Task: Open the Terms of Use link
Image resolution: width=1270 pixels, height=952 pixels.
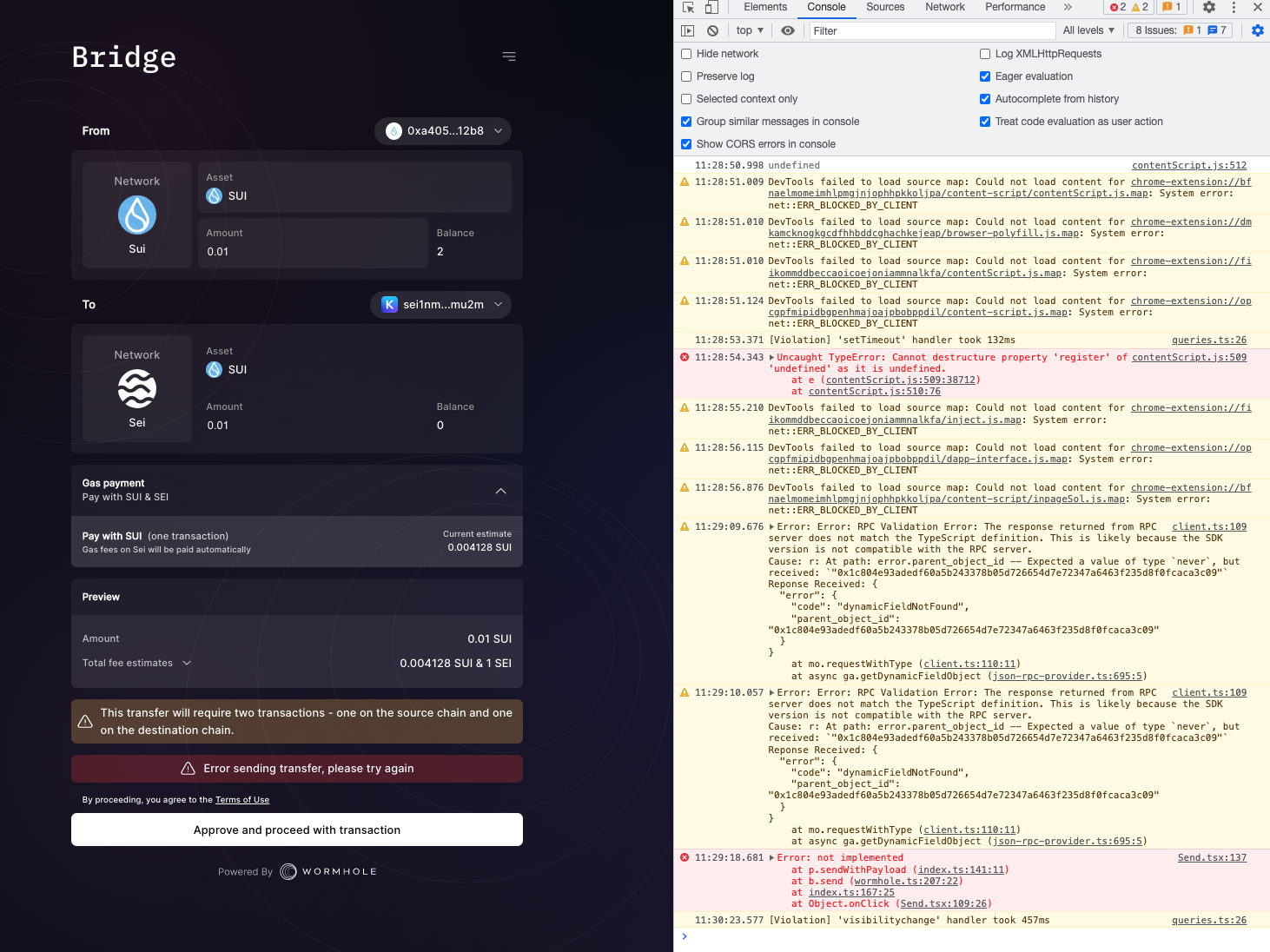Action: tap(241, 799)
